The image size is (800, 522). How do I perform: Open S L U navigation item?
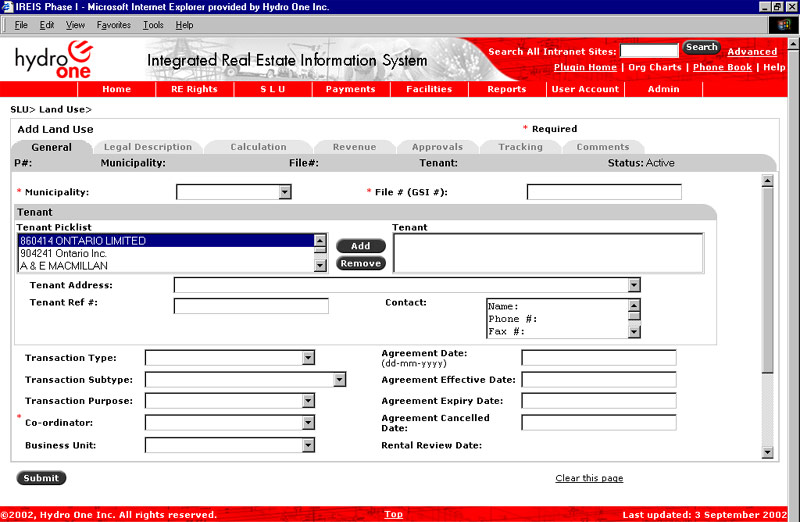[273, 89]
